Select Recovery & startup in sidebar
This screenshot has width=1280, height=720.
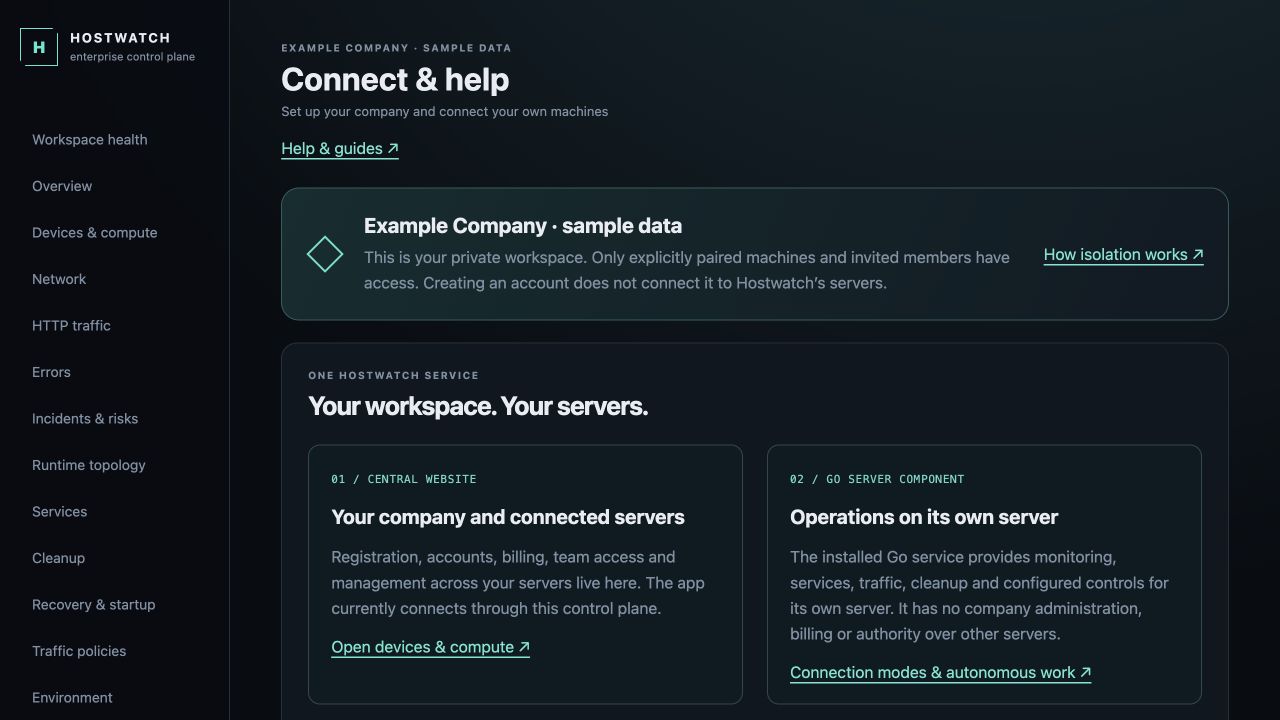tap(94, 605)
